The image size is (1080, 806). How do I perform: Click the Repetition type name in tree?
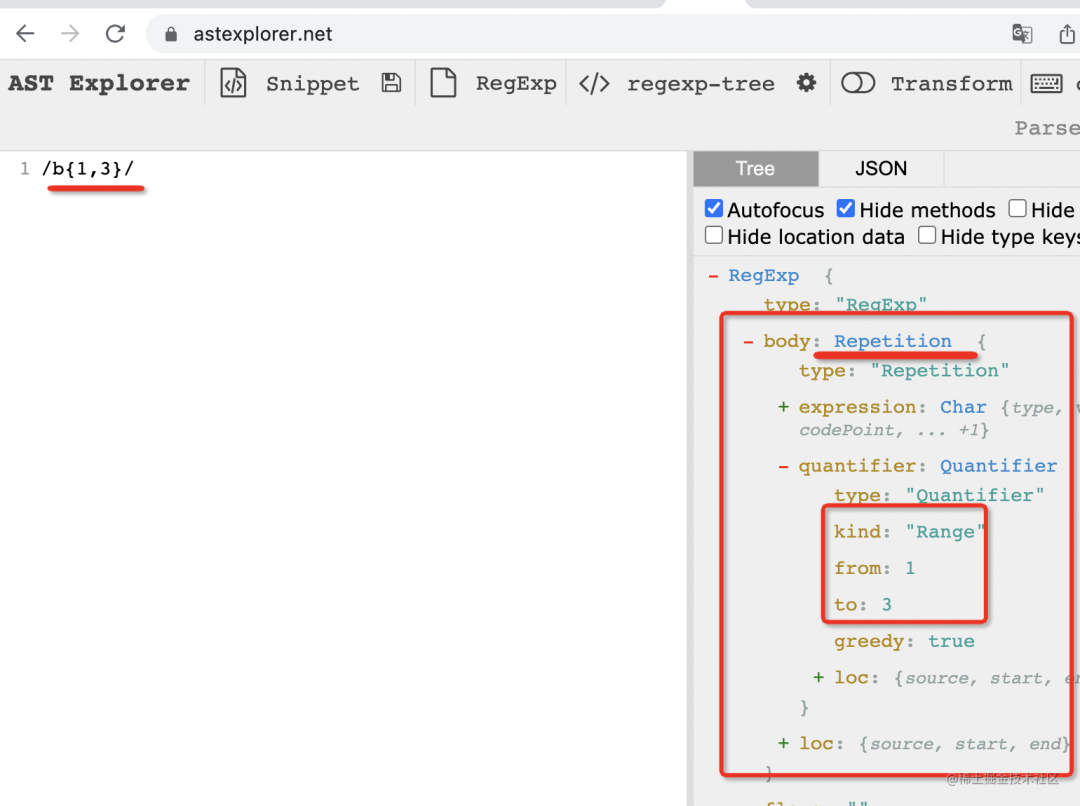click(893, 341)
